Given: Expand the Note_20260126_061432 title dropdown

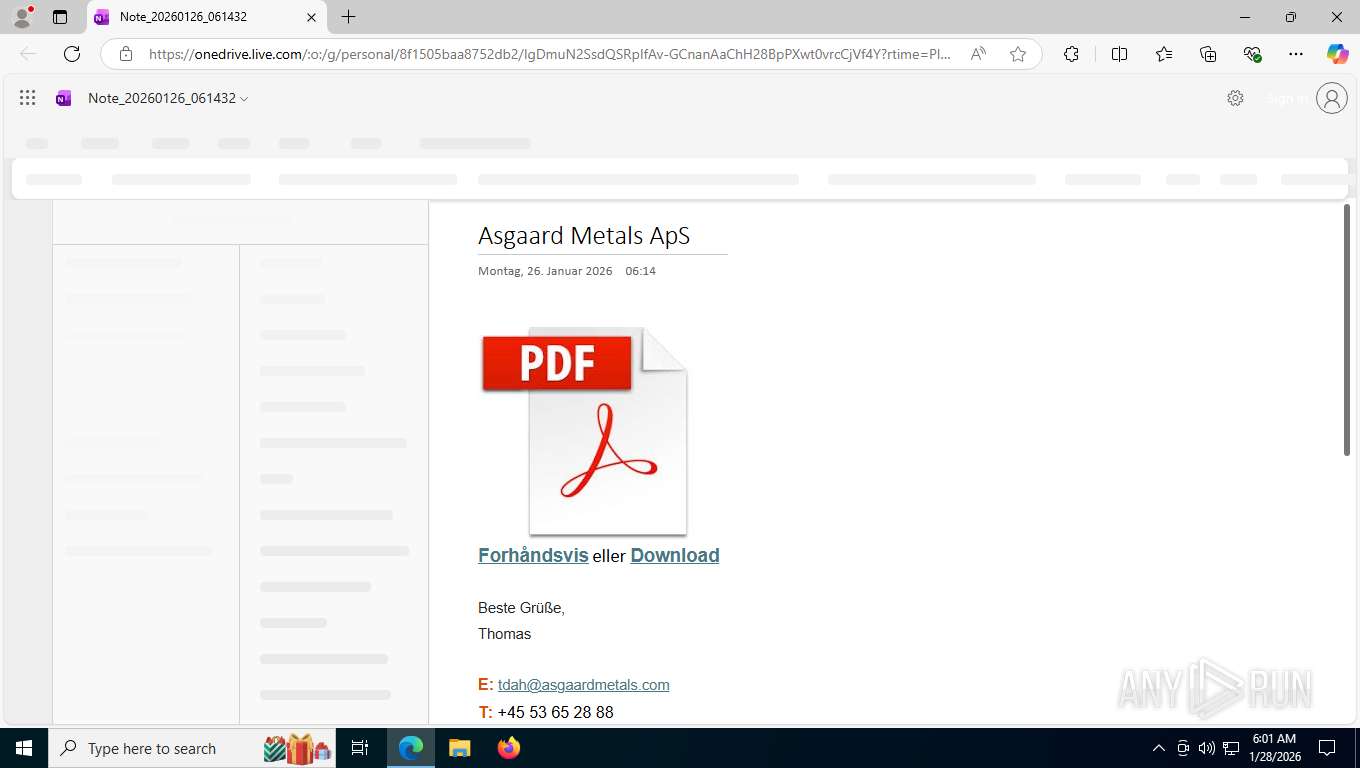Looking at the screenshot, I should [x=168, y=98].
